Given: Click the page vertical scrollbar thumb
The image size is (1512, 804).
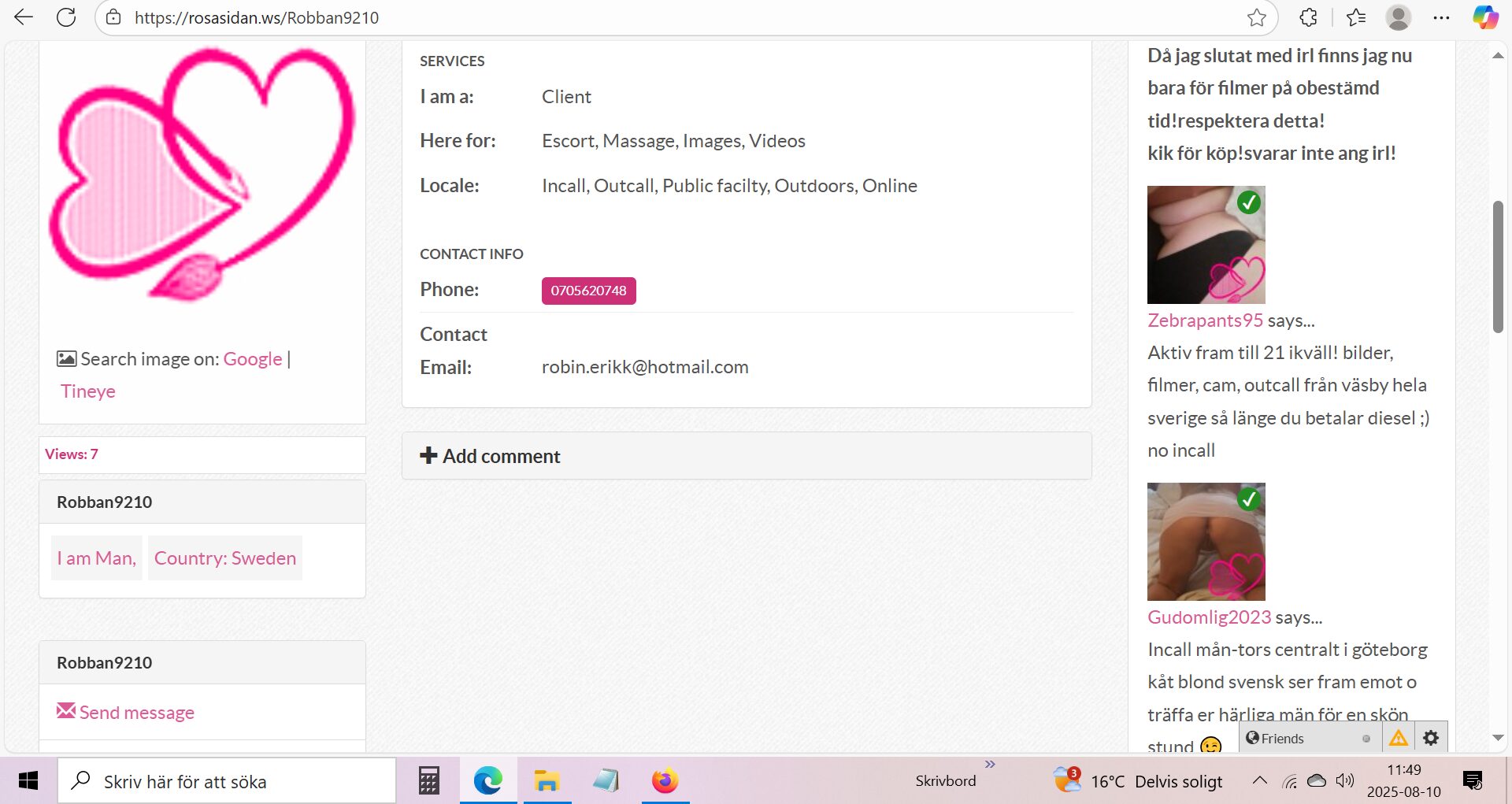Looking at the screenshot, I should point(1498,268).
